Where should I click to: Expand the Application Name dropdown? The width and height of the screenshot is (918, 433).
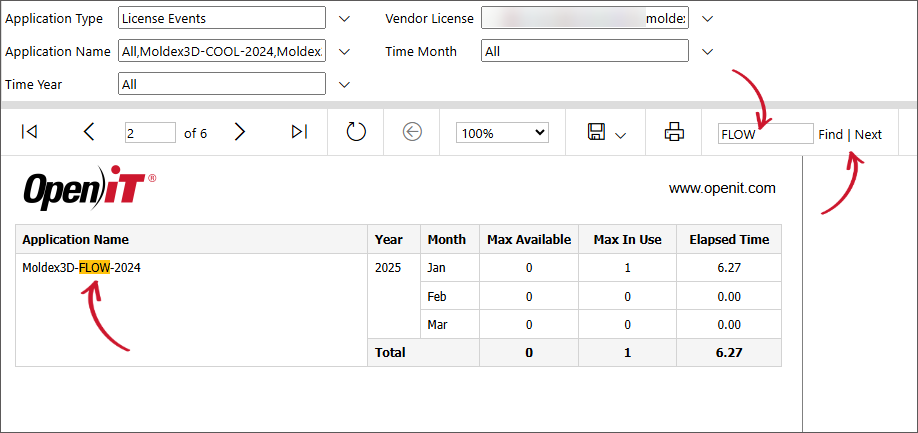pos(345,51)
